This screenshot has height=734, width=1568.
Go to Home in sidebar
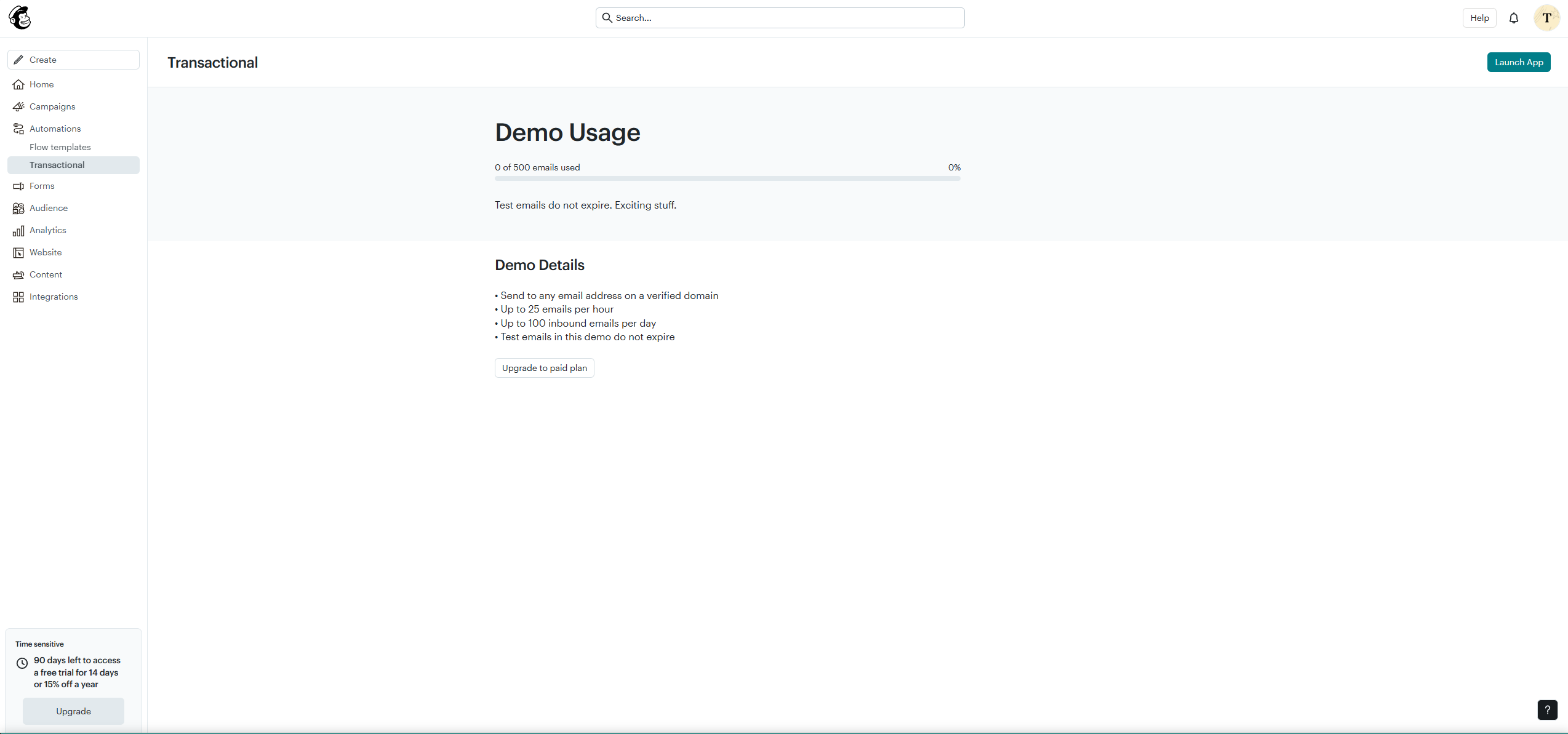click(73, 84)
